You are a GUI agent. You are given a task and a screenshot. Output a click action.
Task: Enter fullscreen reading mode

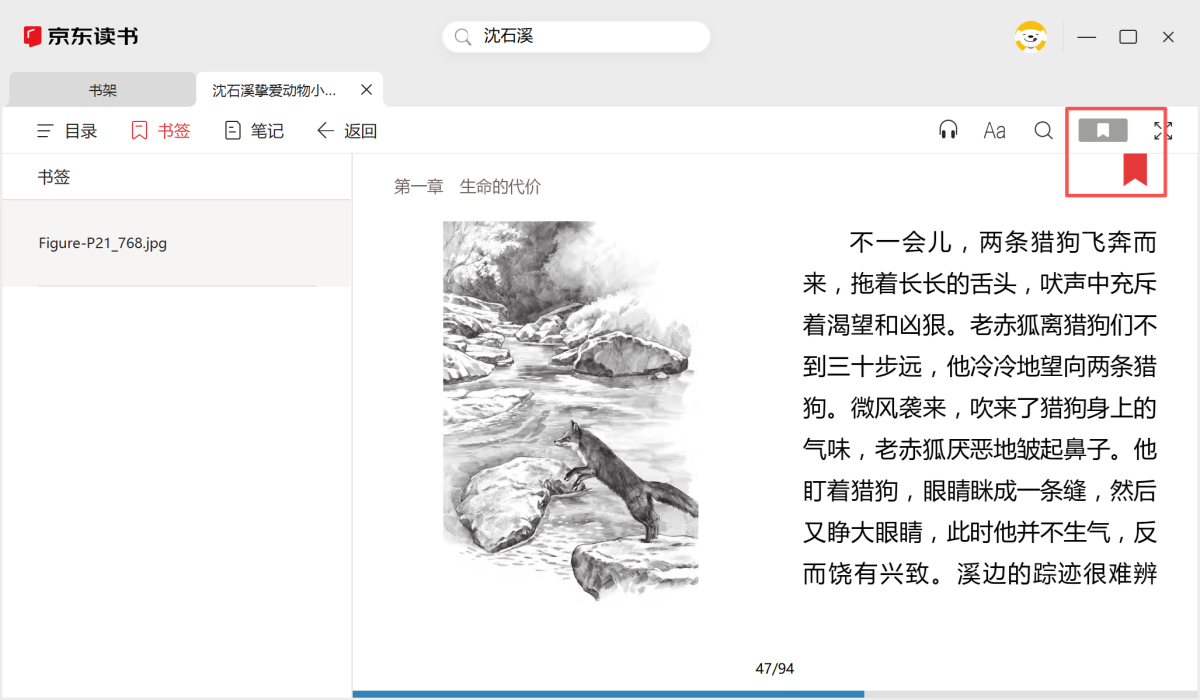tap(1162, 130)
